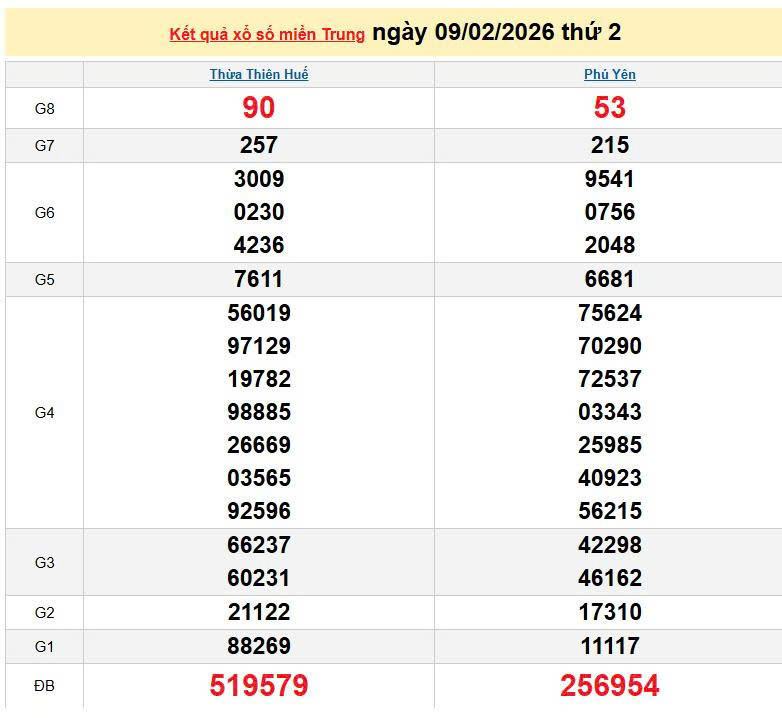Select the special prize number 256954

(x=610, y=685)
